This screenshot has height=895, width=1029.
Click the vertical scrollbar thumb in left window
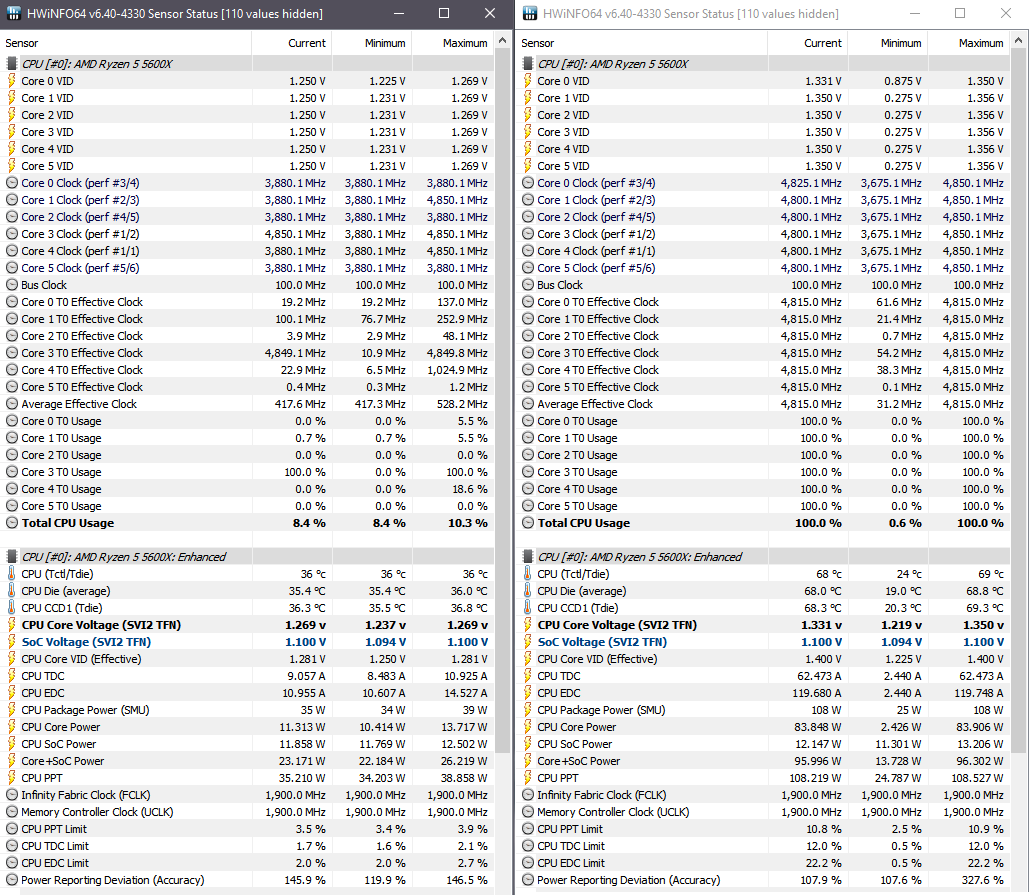[x=503, y=402]
